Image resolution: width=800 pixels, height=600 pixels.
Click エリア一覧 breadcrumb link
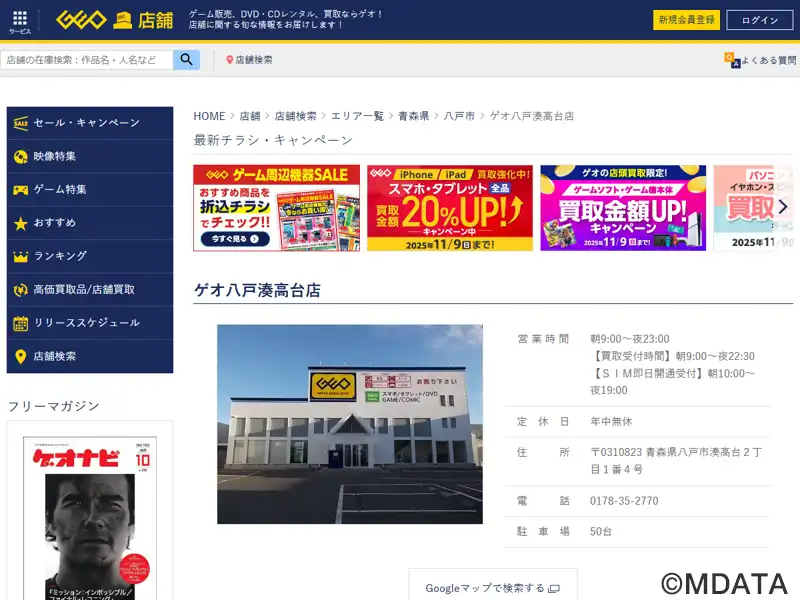(x=357, y=116)
